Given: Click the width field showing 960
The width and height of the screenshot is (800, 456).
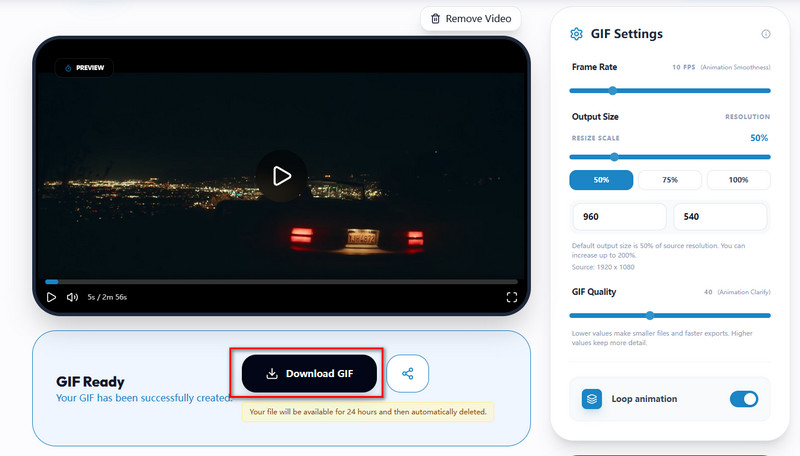Looking at the screenshot, I should (x=619, y=217).
